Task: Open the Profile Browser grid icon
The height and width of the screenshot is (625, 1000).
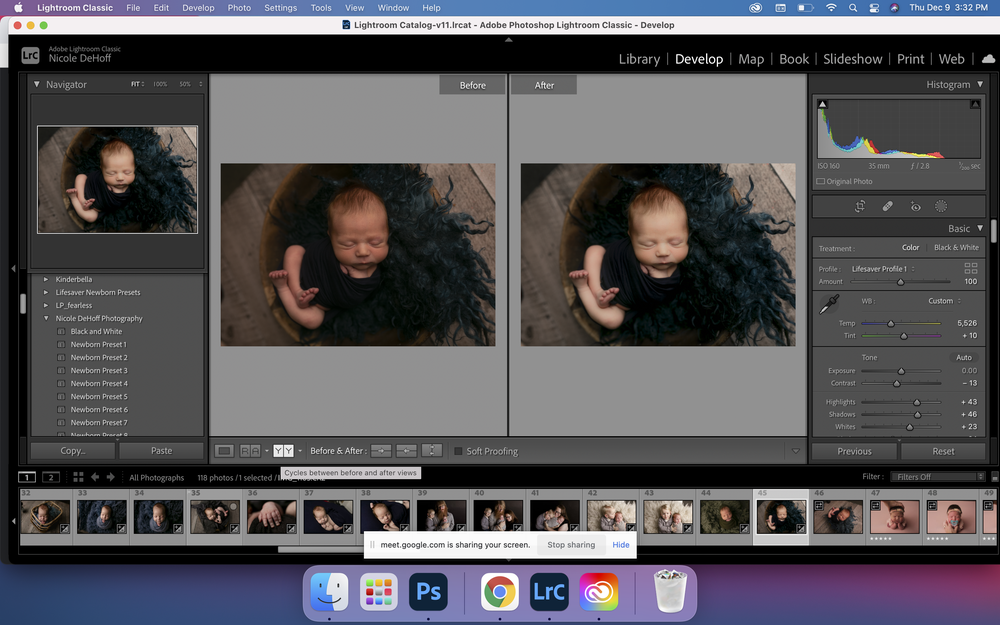Action: tap(971, 268)
